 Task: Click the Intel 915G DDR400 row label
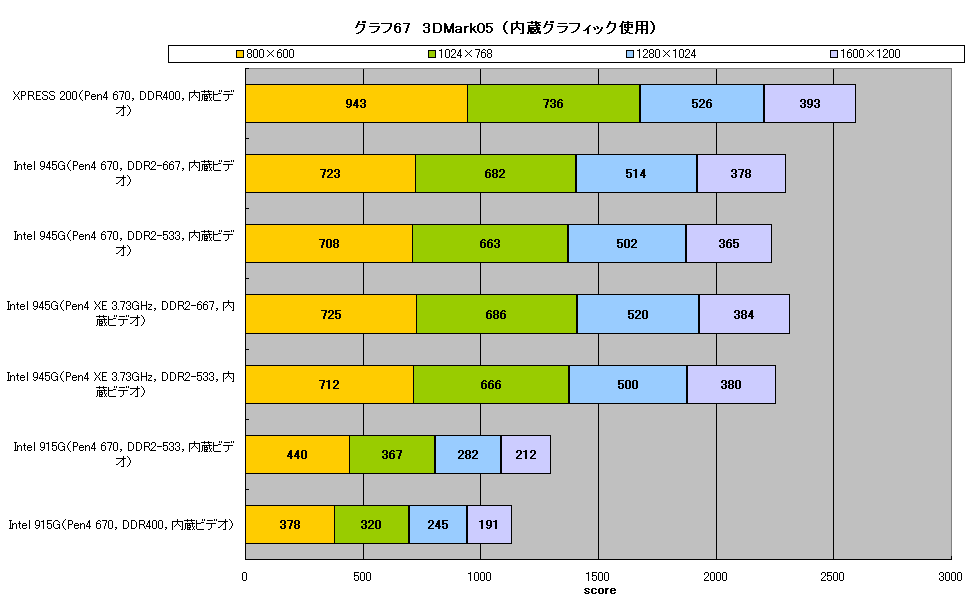point(121,525)
